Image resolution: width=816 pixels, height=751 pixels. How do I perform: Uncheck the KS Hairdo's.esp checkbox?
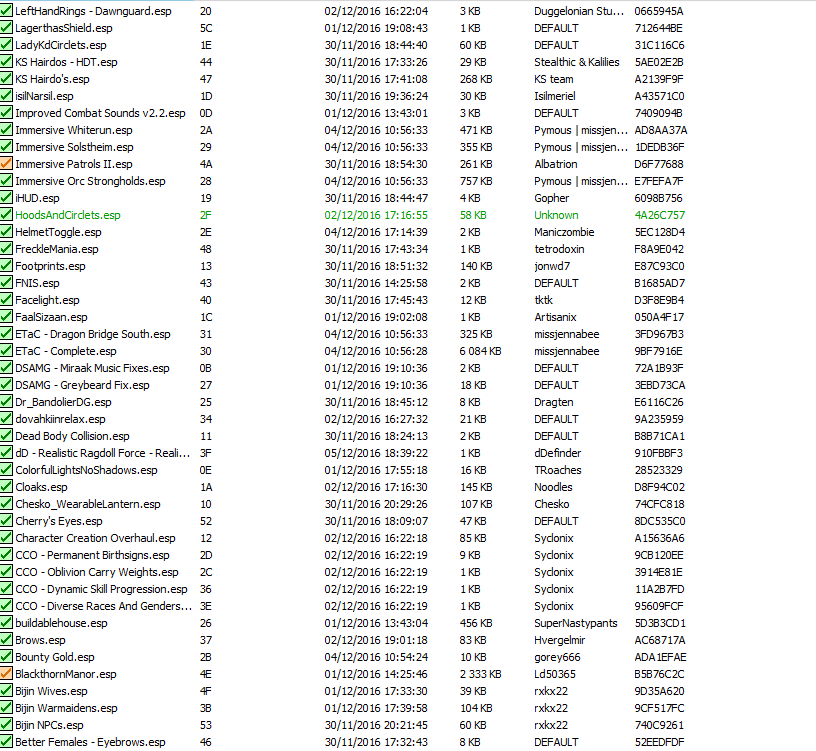(6, 79)
